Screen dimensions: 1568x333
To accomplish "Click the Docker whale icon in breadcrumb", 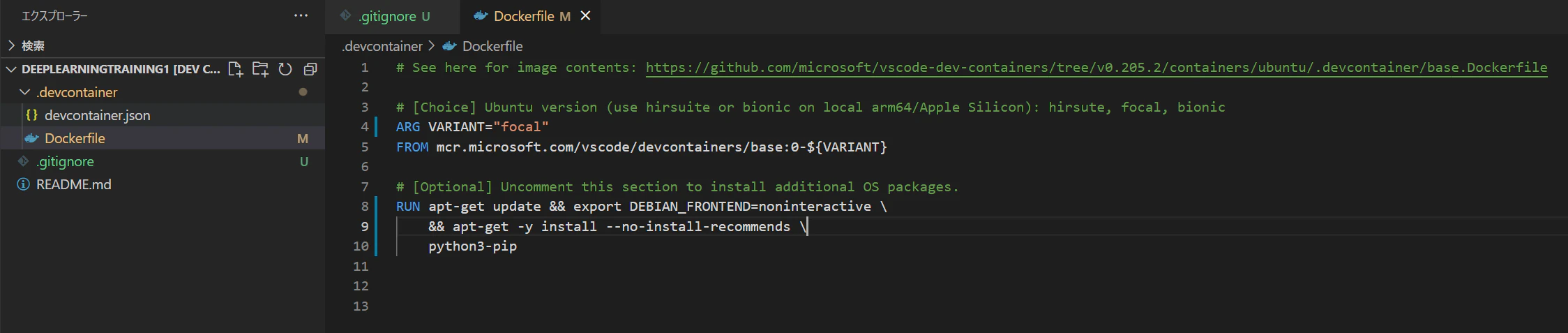I will 450,46.
